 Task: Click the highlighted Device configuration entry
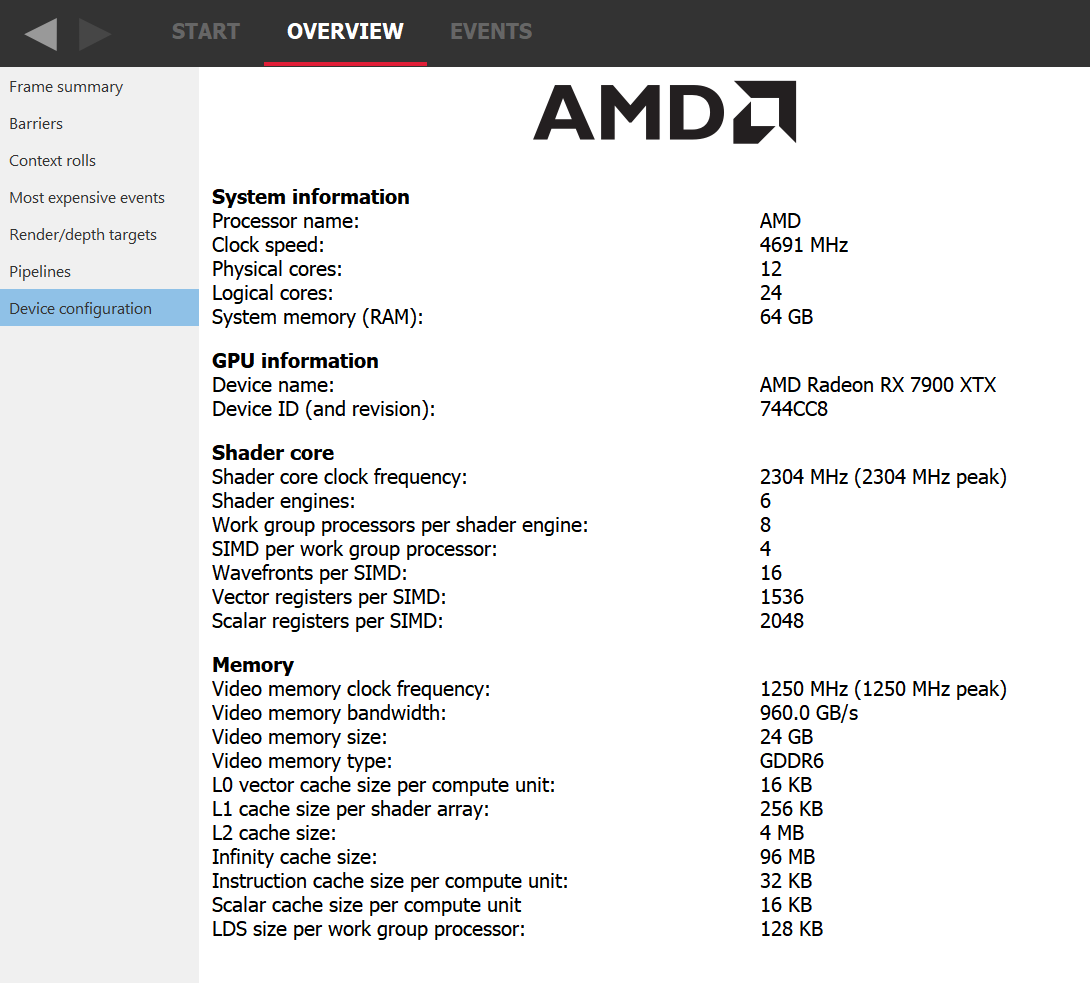tap(80, 308)
